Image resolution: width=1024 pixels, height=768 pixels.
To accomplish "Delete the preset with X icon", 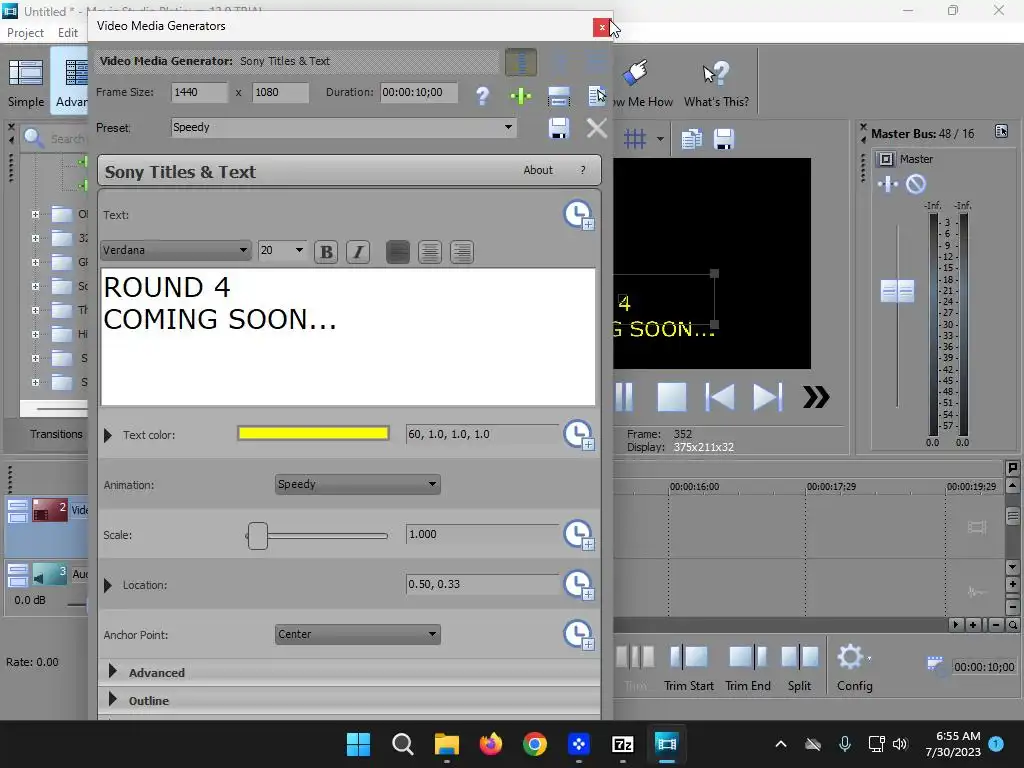I will click(x=596, y=128).
